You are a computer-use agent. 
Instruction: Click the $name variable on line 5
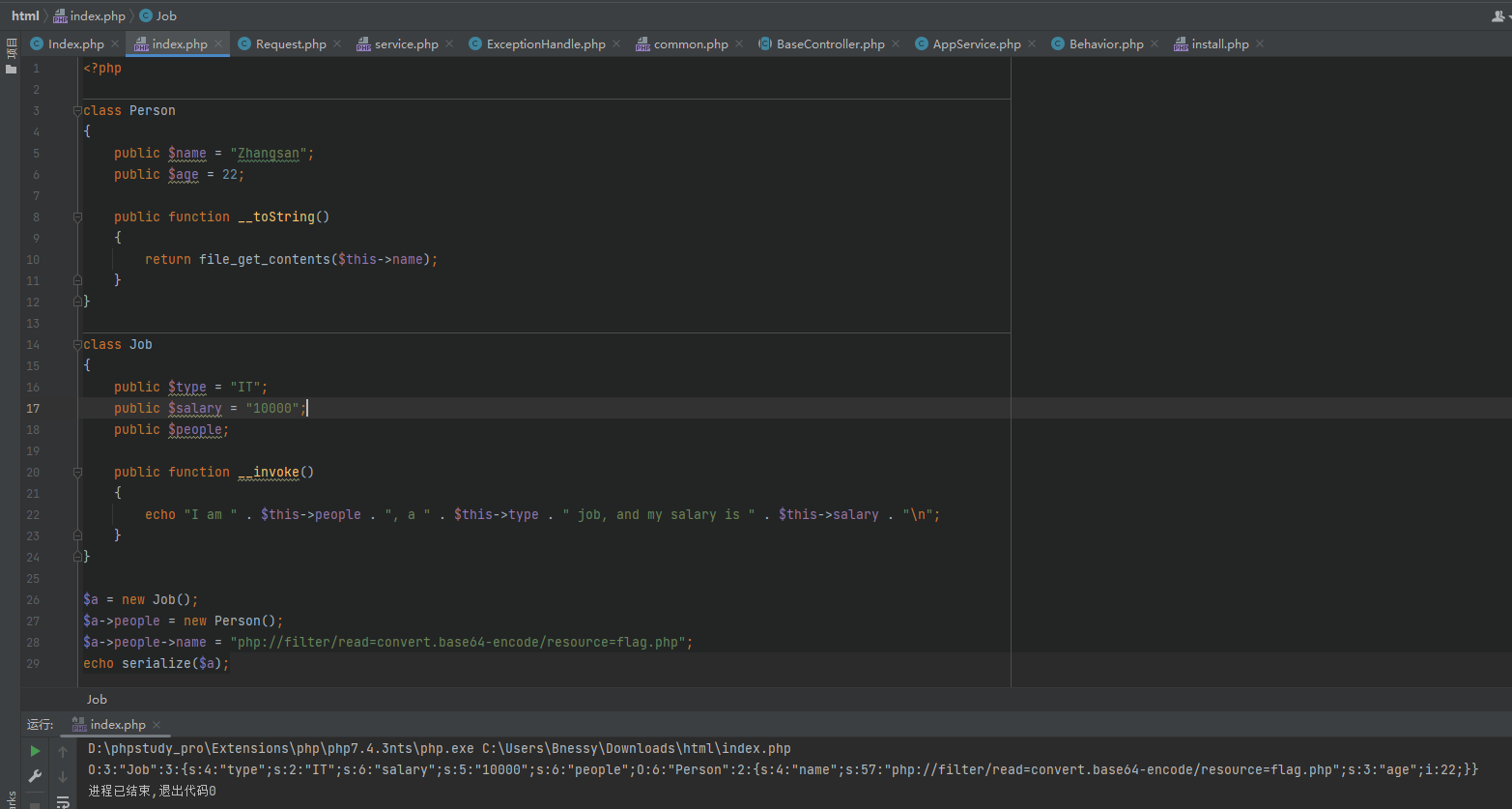click(187, 153)
